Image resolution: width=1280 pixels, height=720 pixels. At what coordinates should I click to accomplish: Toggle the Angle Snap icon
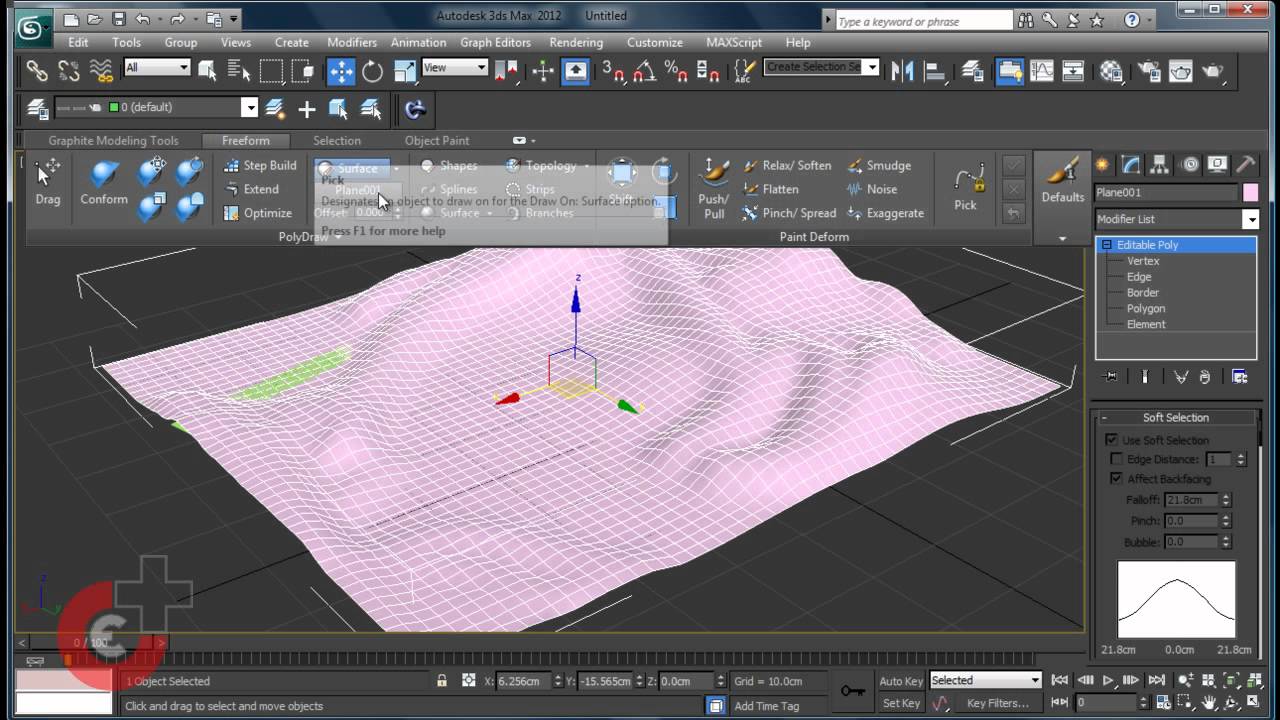click(644, 70)
